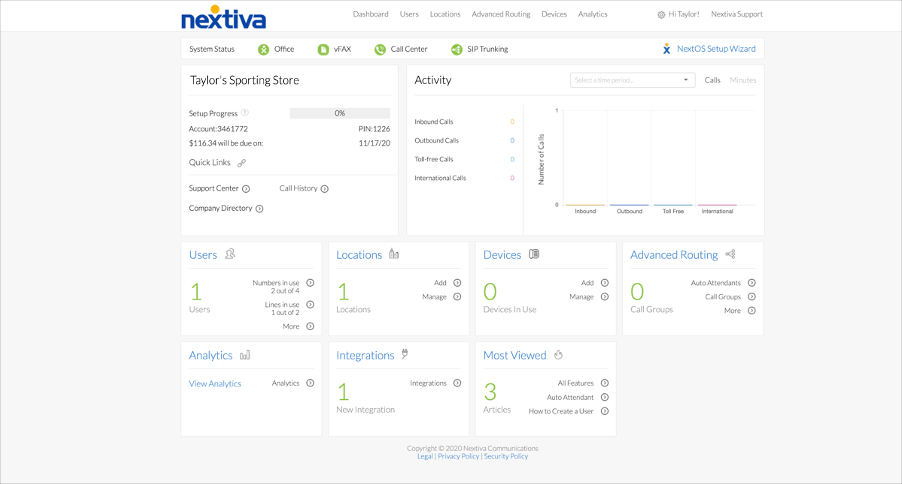Click the NextOS Setup Wizard figure icon
Image resolution: width=902 pixels, height=484 pixels.
[x=666, y=49]
